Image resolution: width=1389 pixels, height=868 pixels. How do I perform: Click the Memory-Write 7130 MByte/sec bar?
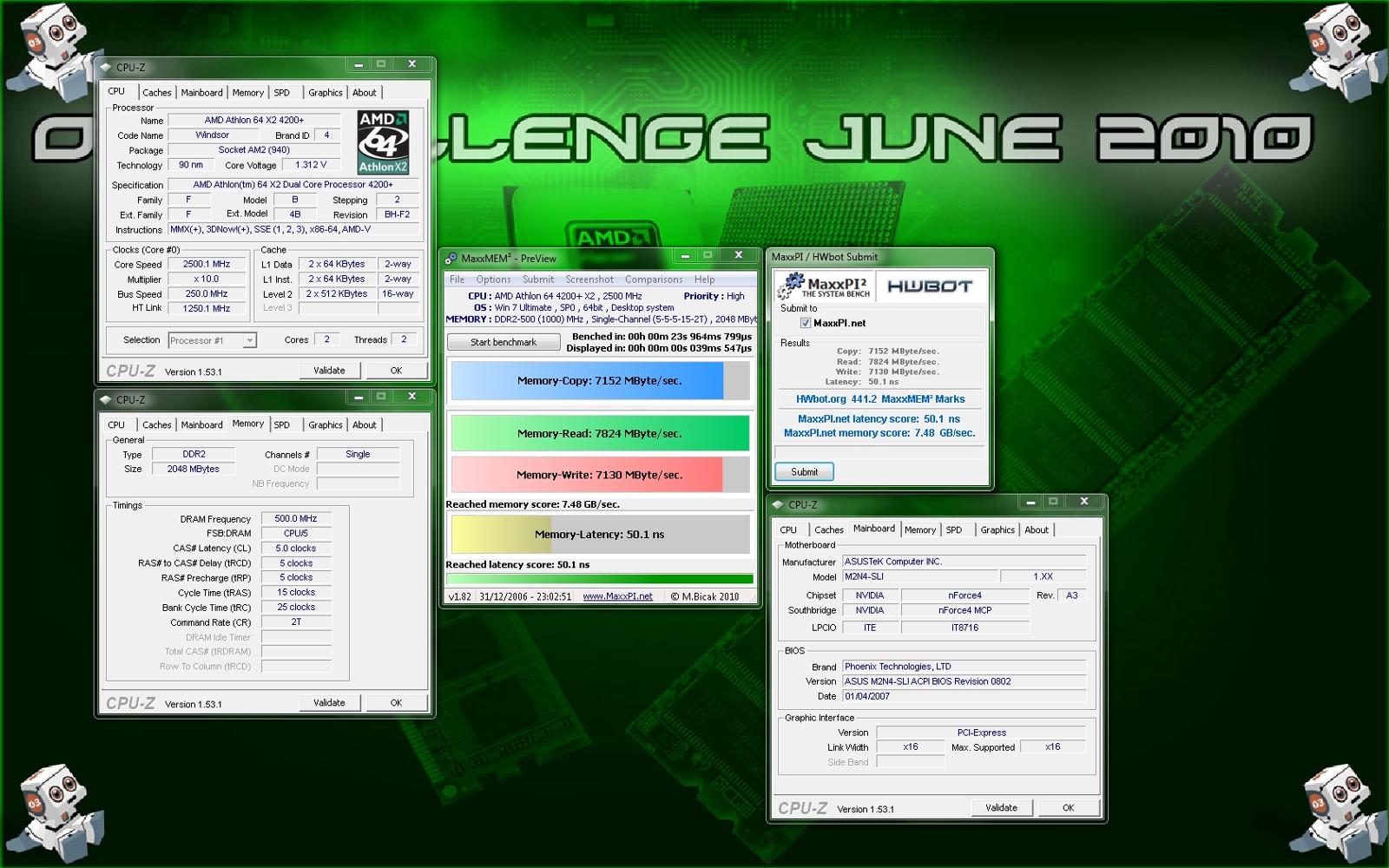(x=600, y=475)
